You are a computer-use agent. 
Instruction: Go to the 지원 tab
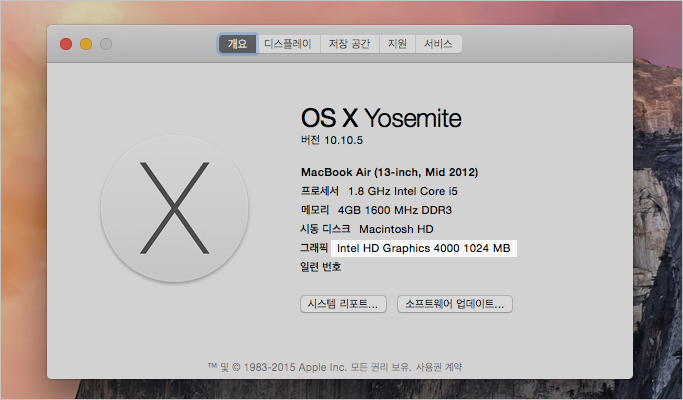397,44
